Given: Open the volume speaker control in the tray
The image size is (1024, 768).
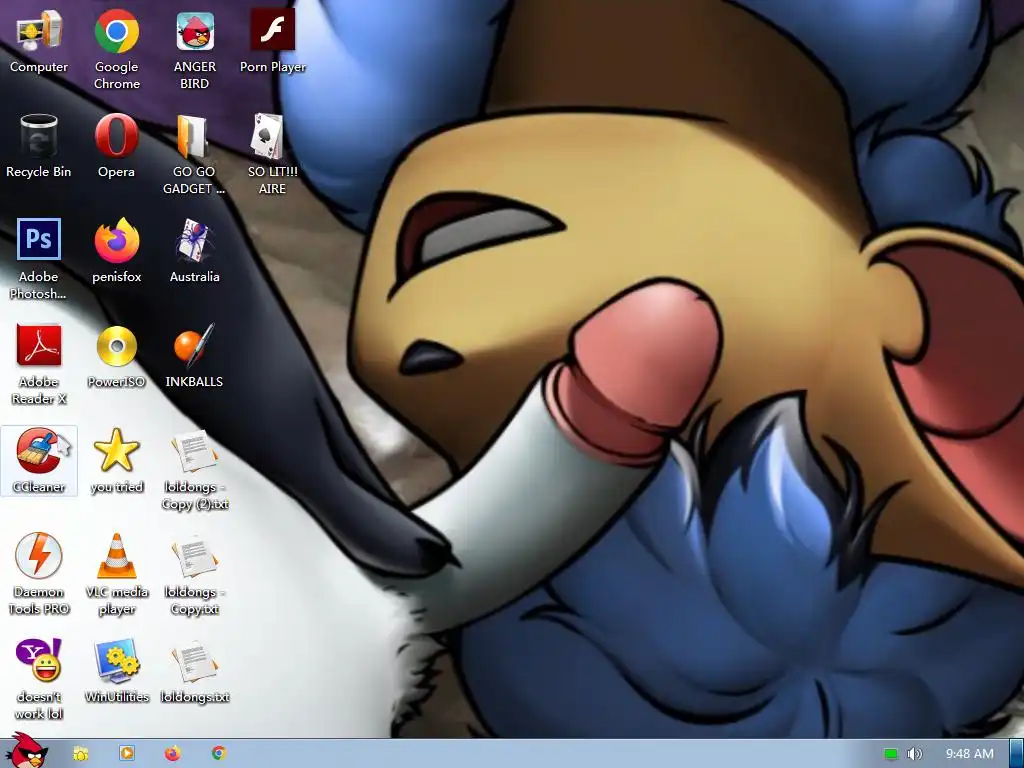Looking at the screenshot, I should [915, 754].
